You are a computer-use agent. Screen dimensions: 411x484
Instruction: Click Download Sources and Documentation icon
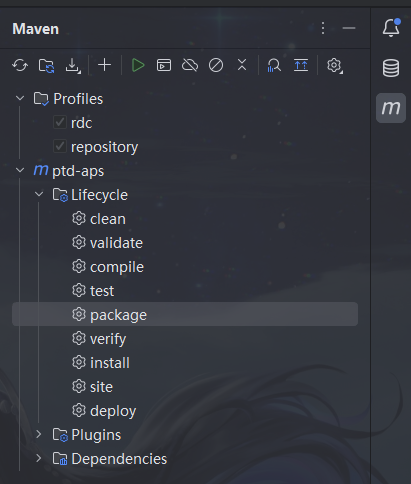[72, 65]
